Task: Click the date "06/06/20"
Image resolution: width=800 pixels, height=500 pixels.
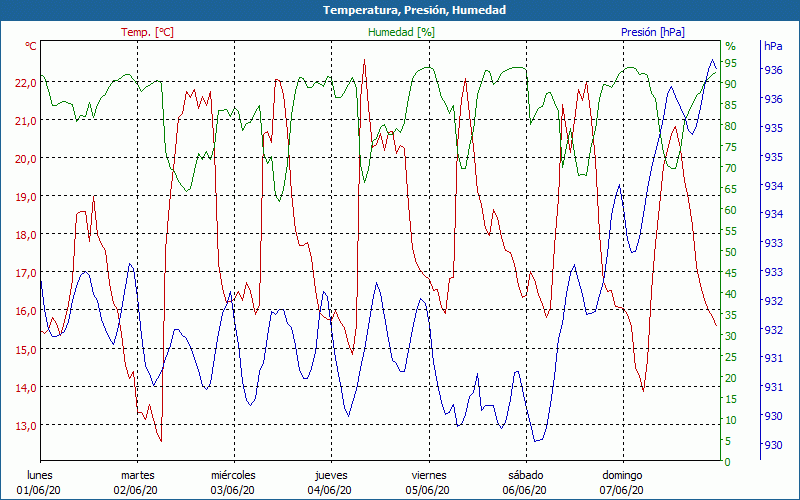Action: (524, 490)
